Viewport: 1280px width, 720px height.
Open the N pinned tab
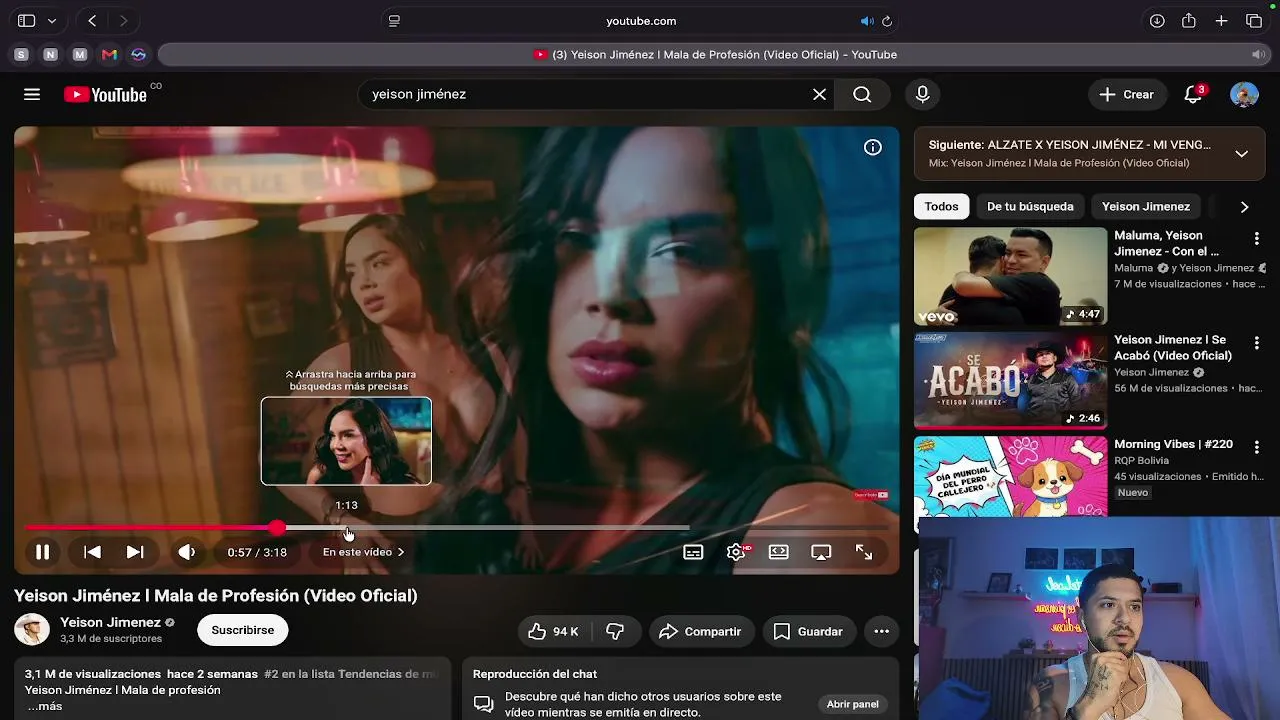click(x=50, y=55)
